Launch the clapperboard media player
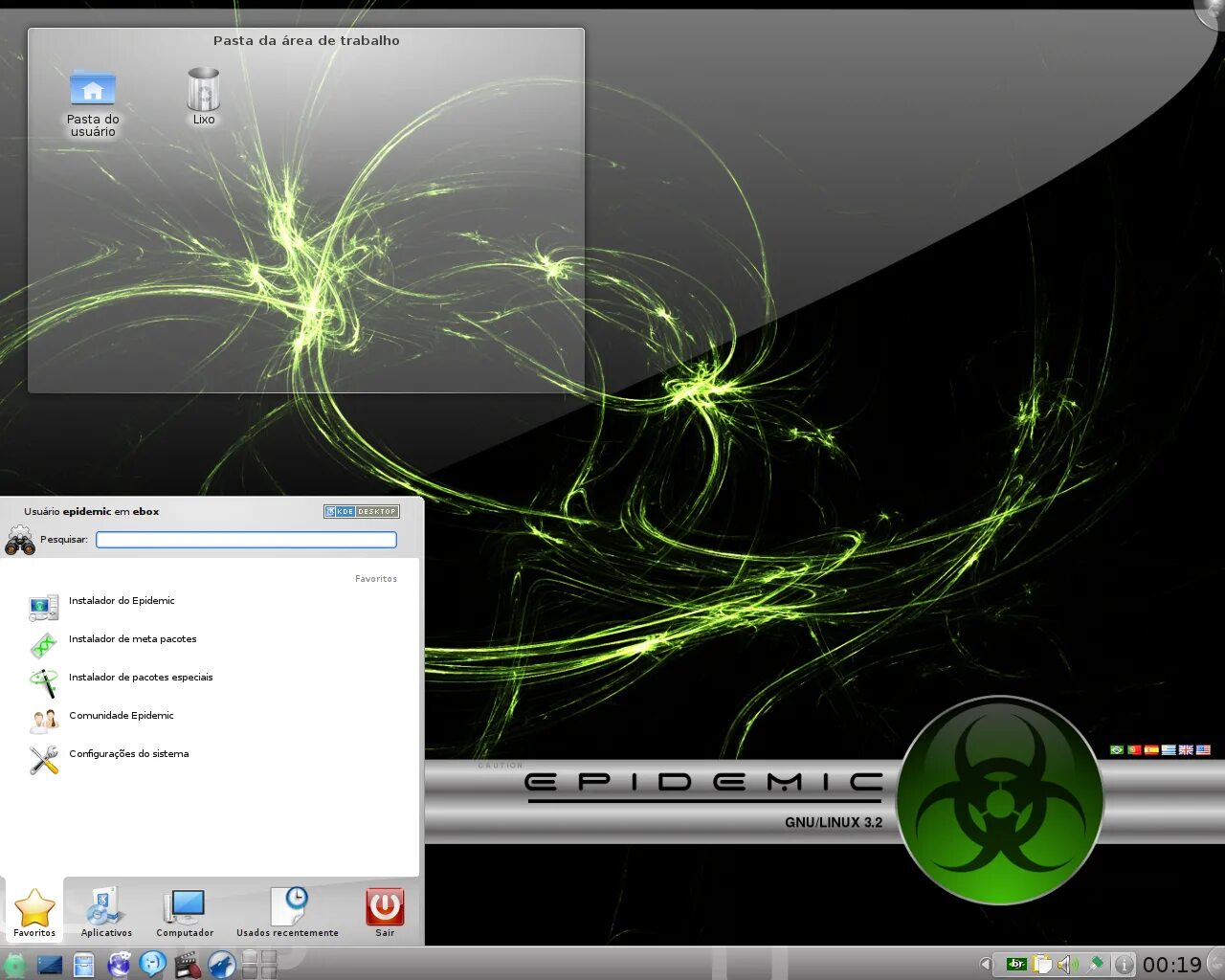 pyautogui.click(x=188, y=965)
